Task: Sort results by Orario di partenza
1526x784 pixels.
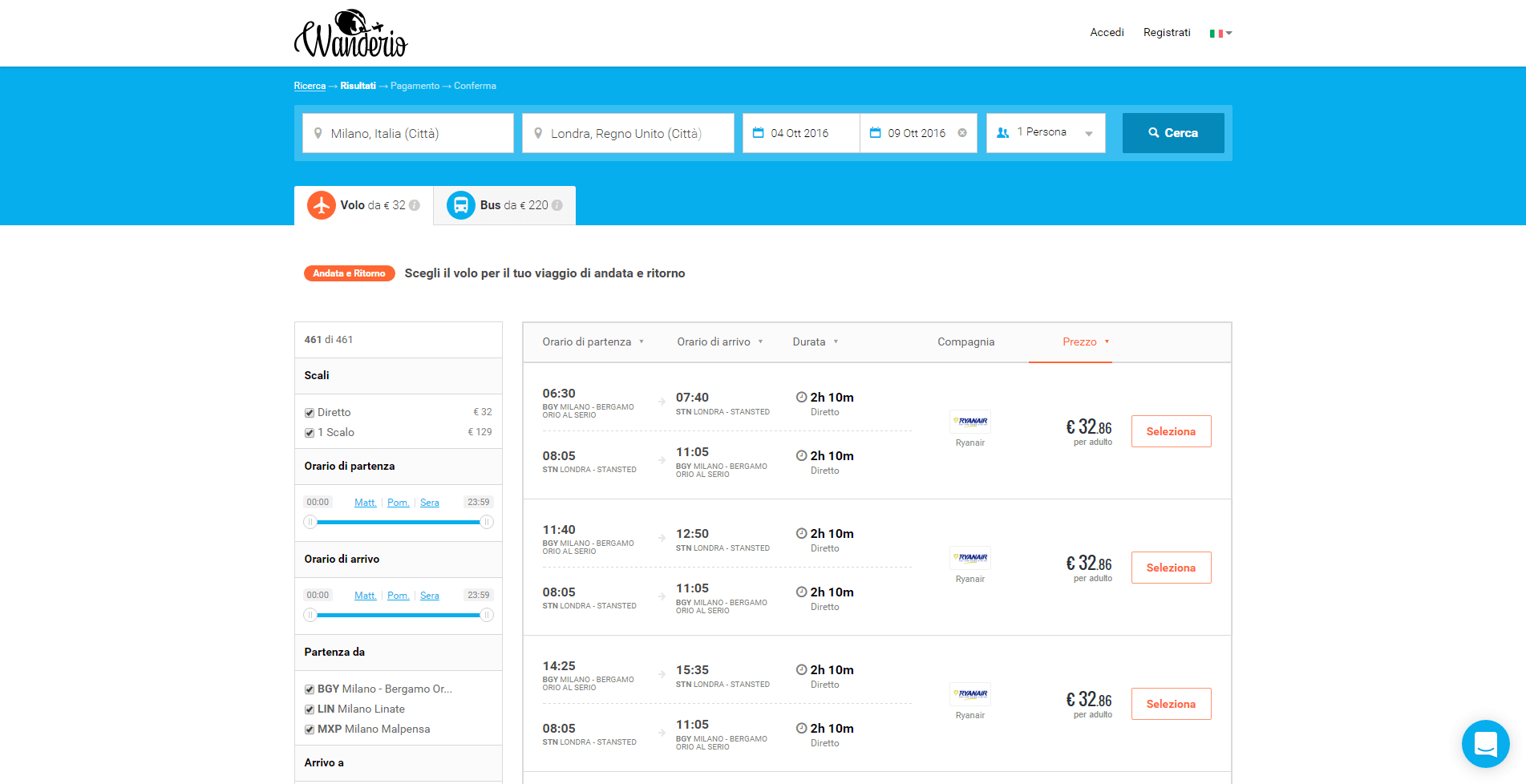Action: [x=593, y=341]
